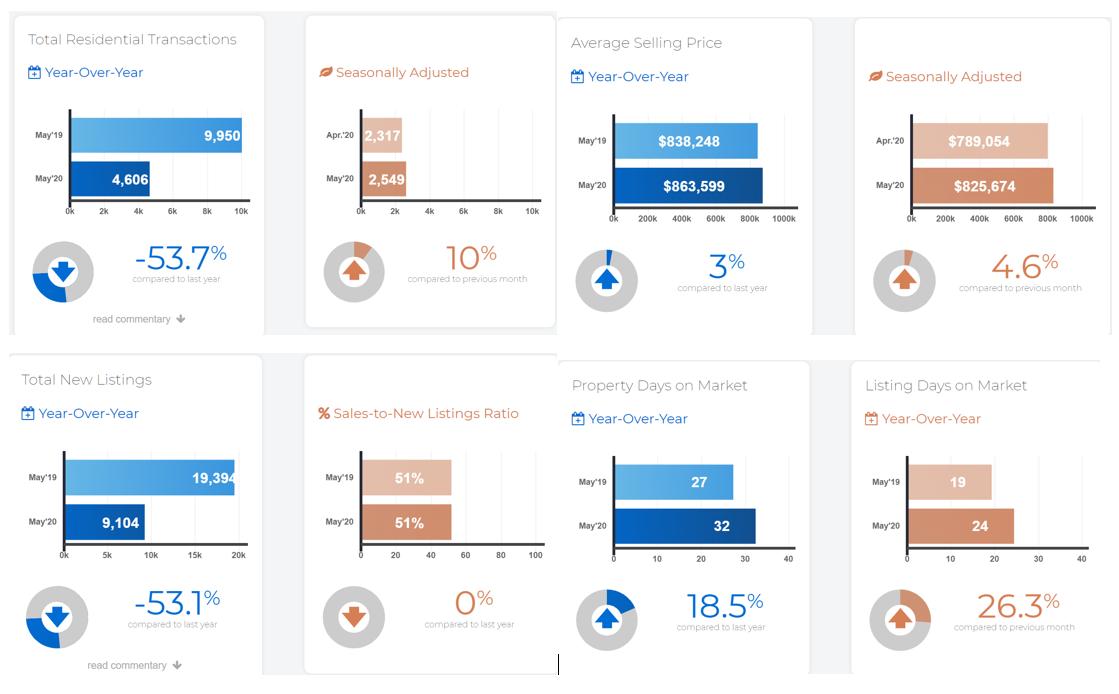Click the leaf icon above the $789,054 bar
The height and width of the screenshot is (694, 1119).
pos(875,77)
